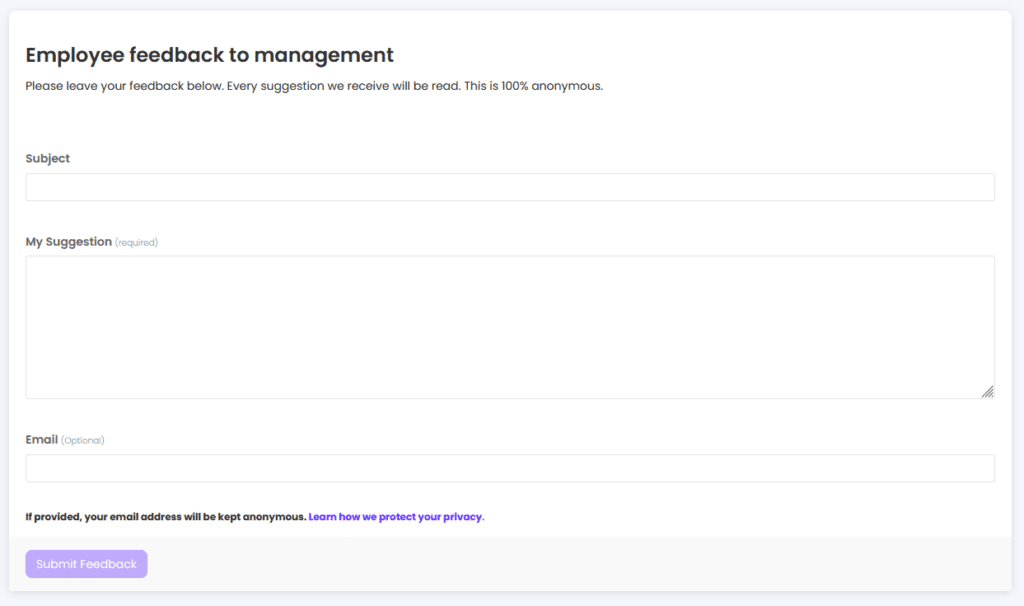This screenshot has height=606, width=1024.
Task: Click the word 'privacy' in the purple link
Action: pyautogui.click(x=461, y=517)
